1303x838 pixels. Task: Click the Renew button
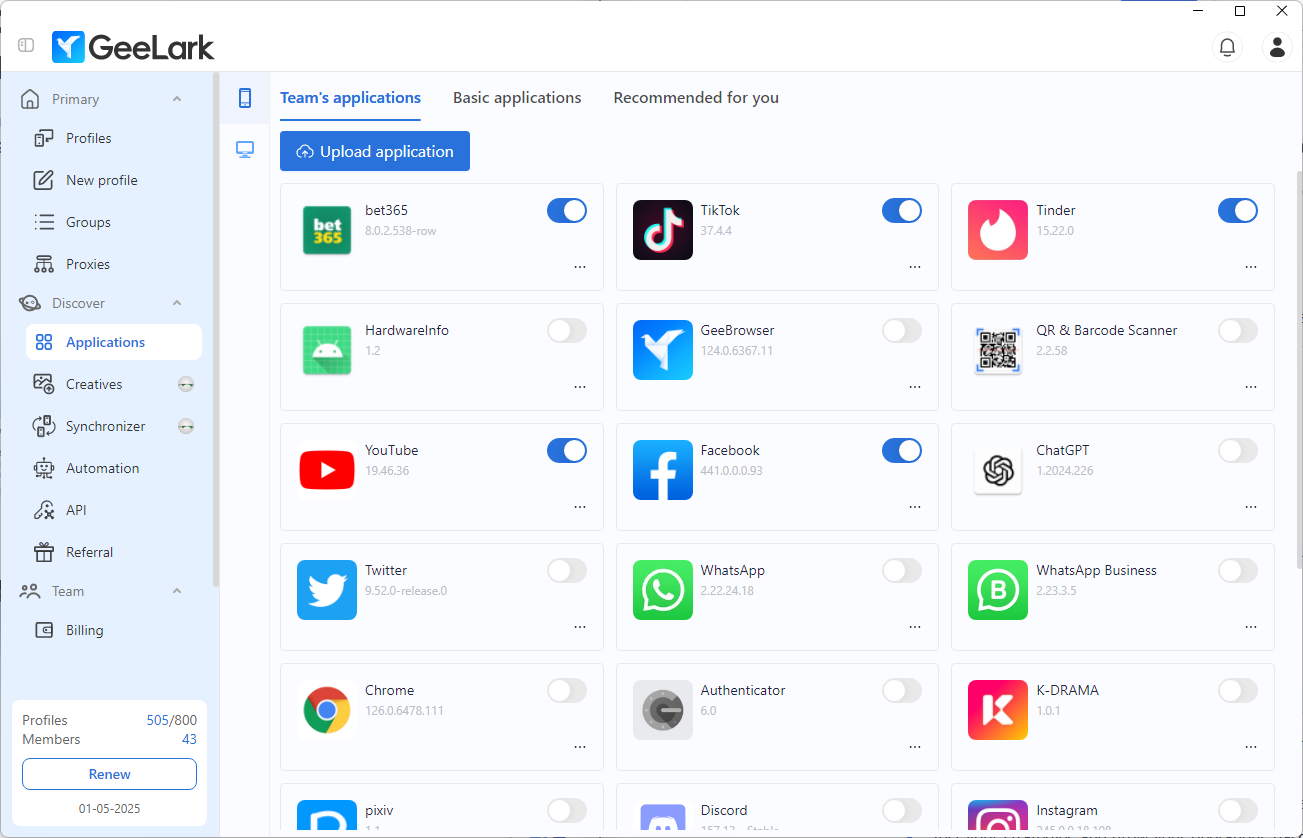point(109,774)
